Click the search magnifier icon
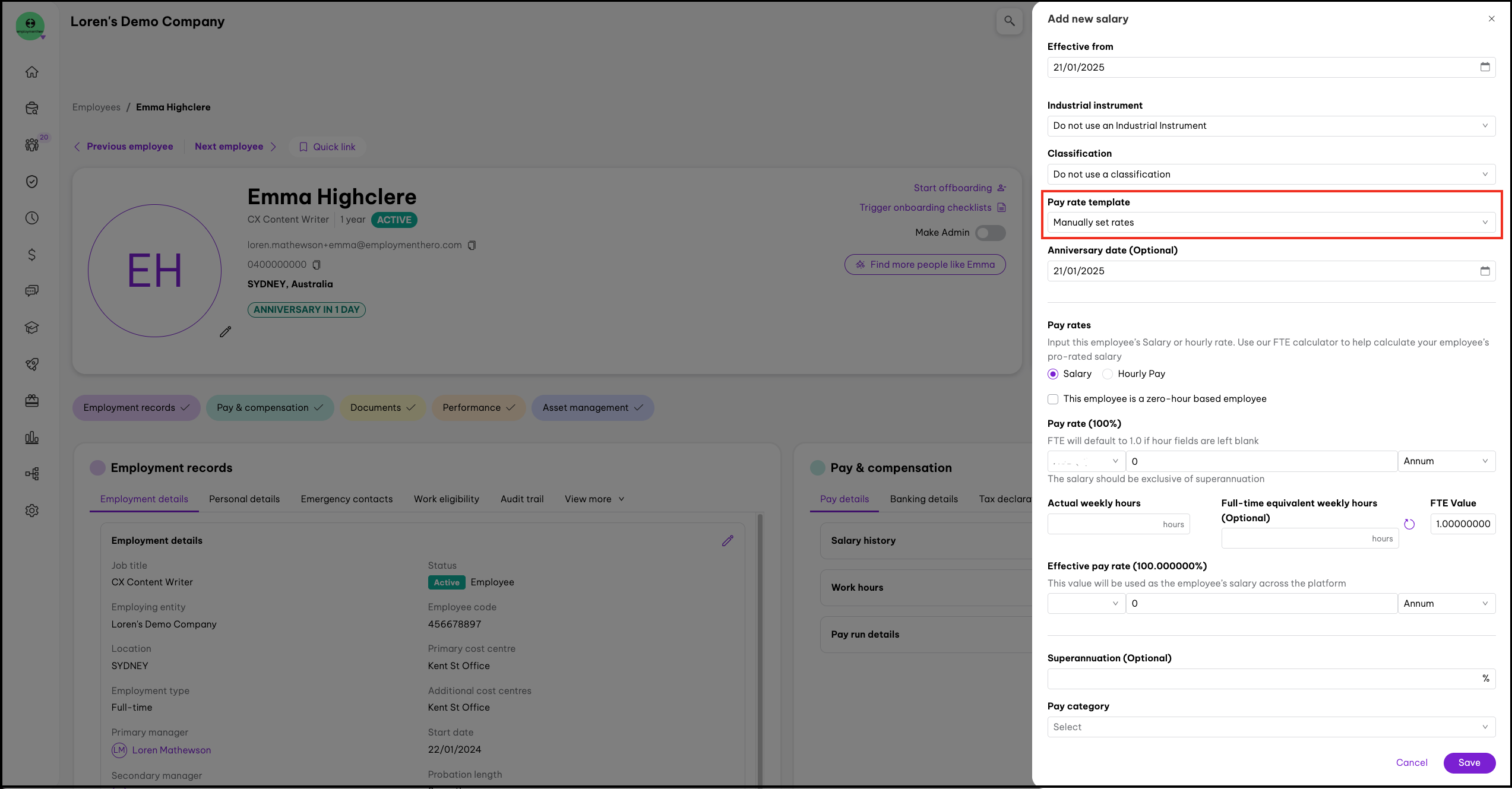This screenshot has width=1512, height=789. 1009,21
